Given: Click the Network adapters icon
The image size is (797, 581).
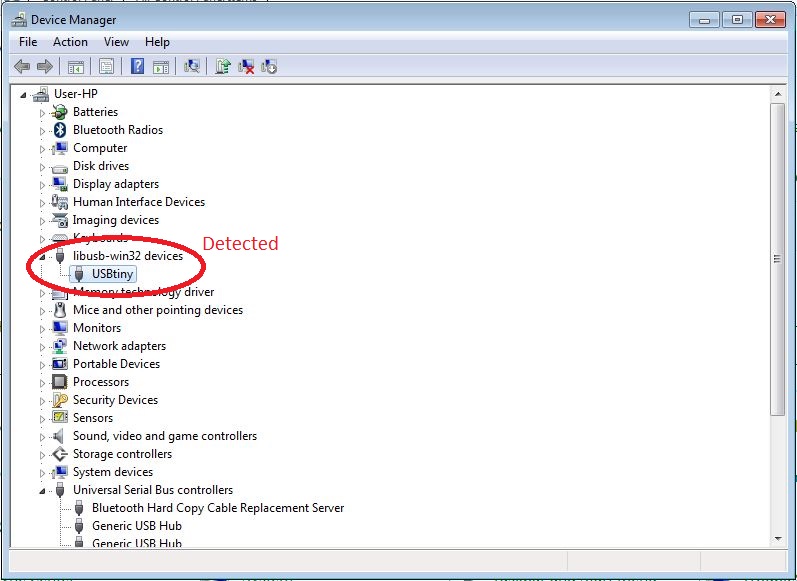Looking at the screenshot, I should (x=59, y=346).
